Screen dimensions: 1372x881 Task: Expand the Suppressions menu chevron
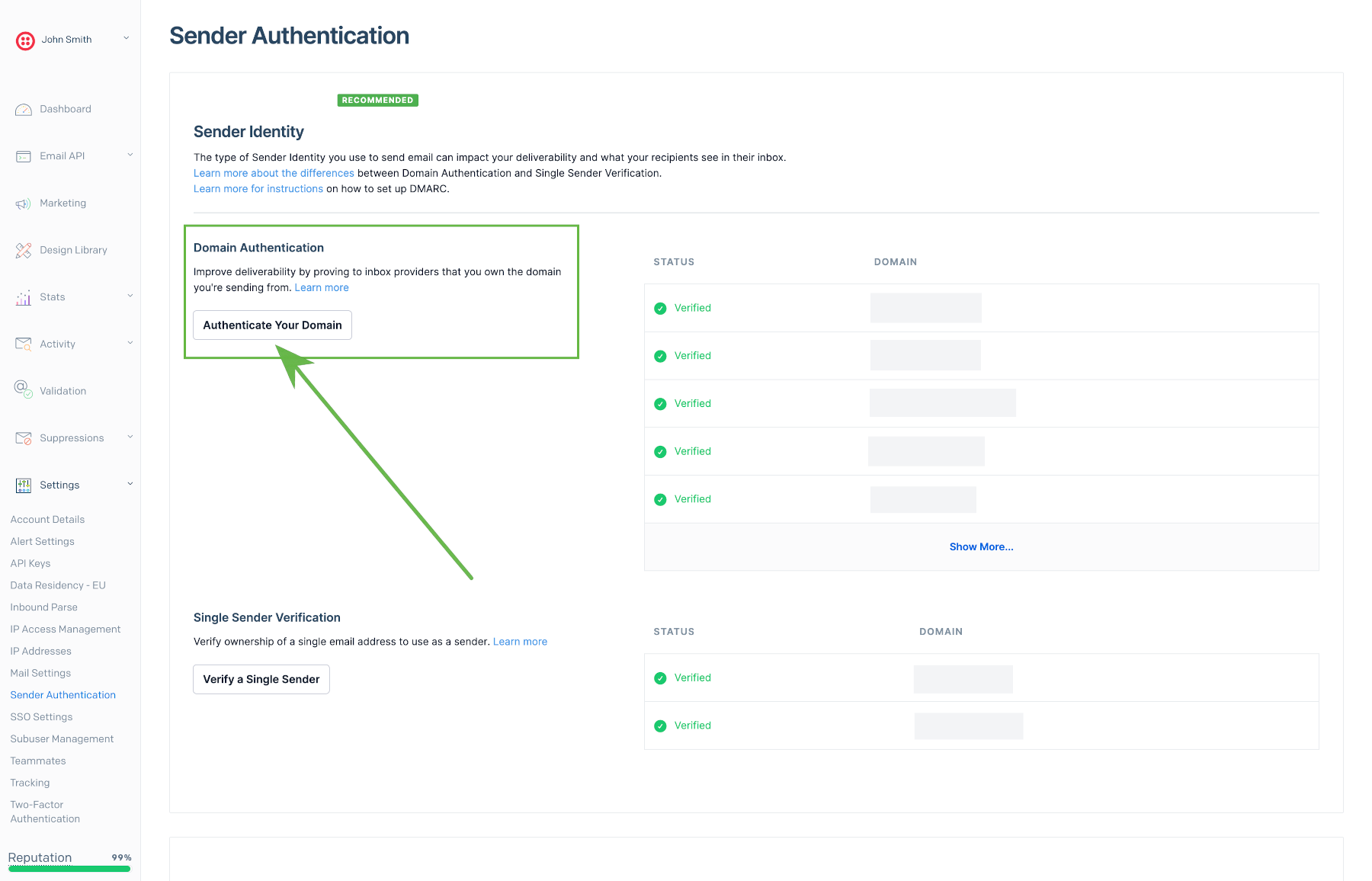[130, 437]
